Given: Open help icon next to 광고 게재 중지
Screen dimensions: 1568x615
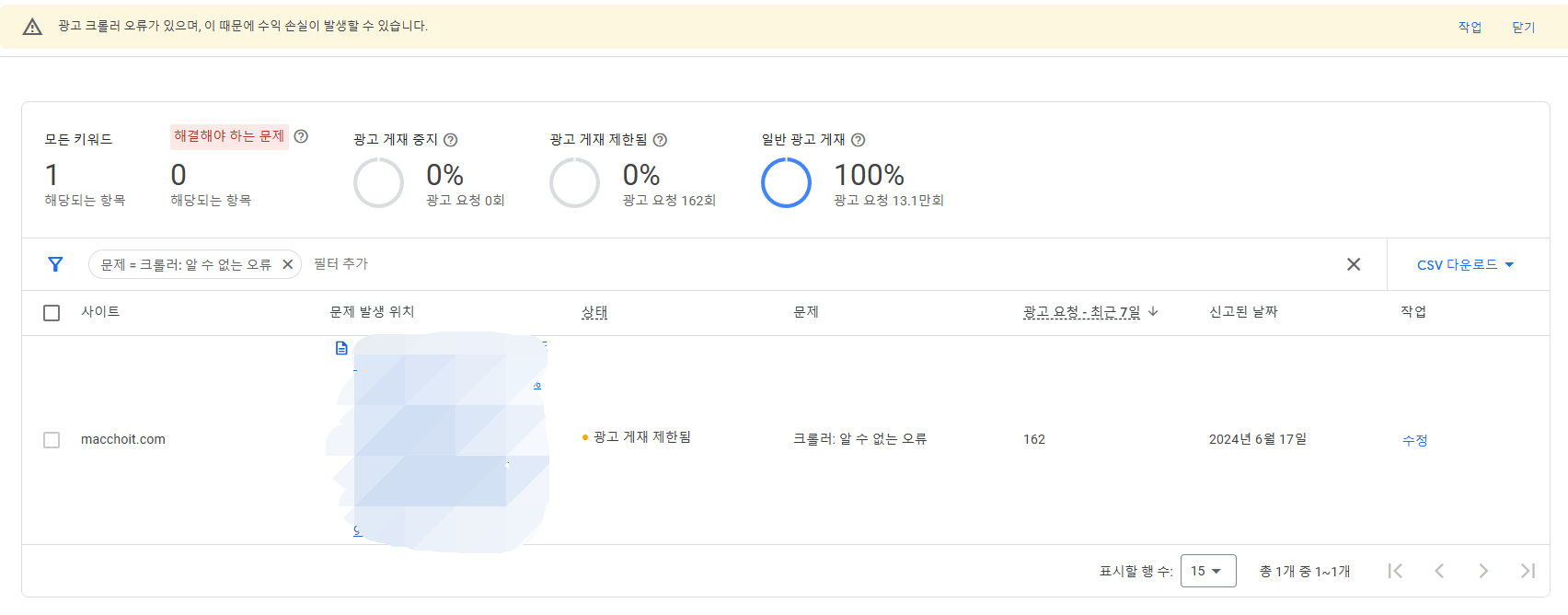Looking at the screenshot, I should tap(451, 140).
